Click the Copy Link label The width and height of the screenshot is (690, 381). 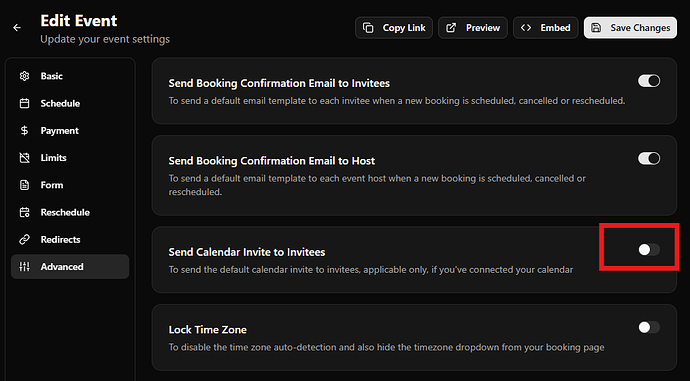404,28
